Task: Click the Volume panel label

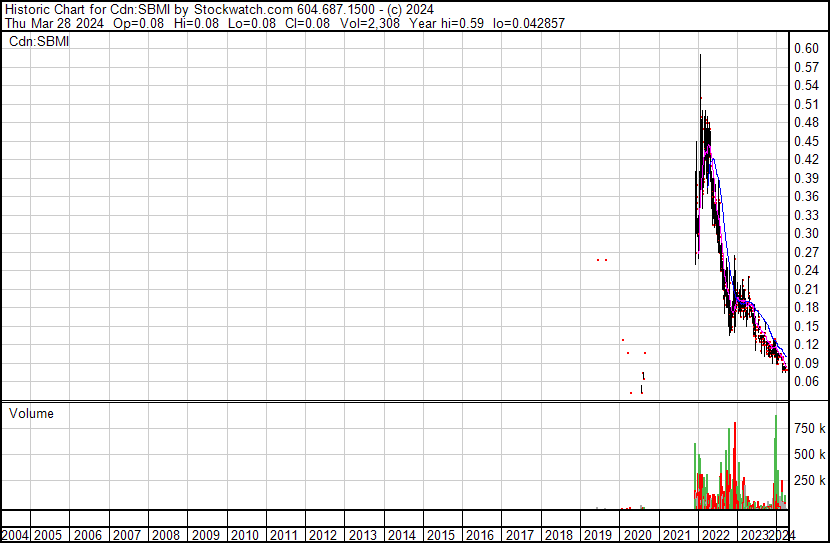Action: (31, 413)
